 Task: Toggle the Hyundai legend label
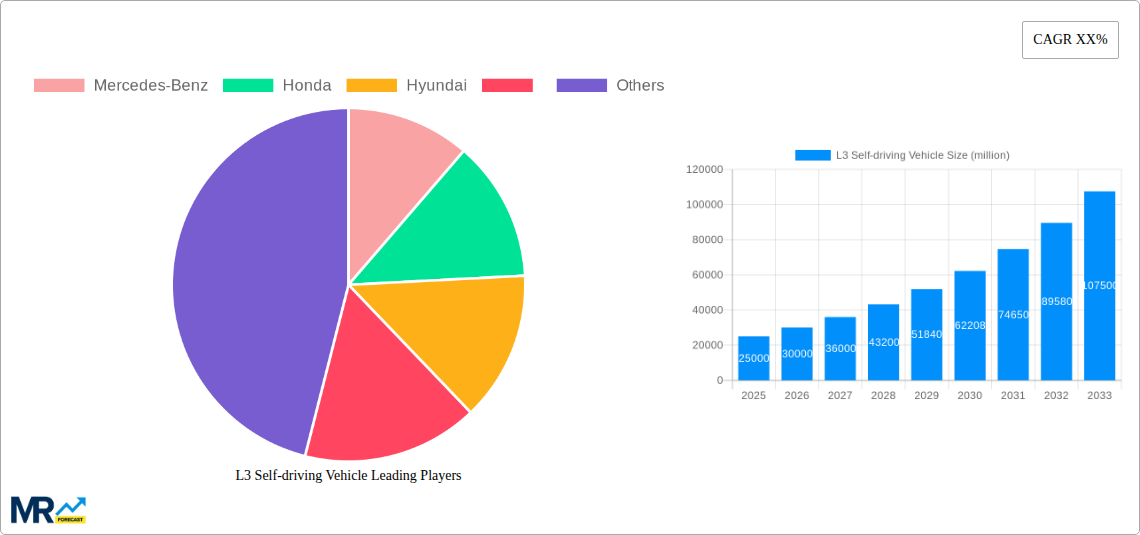(436, 86)
